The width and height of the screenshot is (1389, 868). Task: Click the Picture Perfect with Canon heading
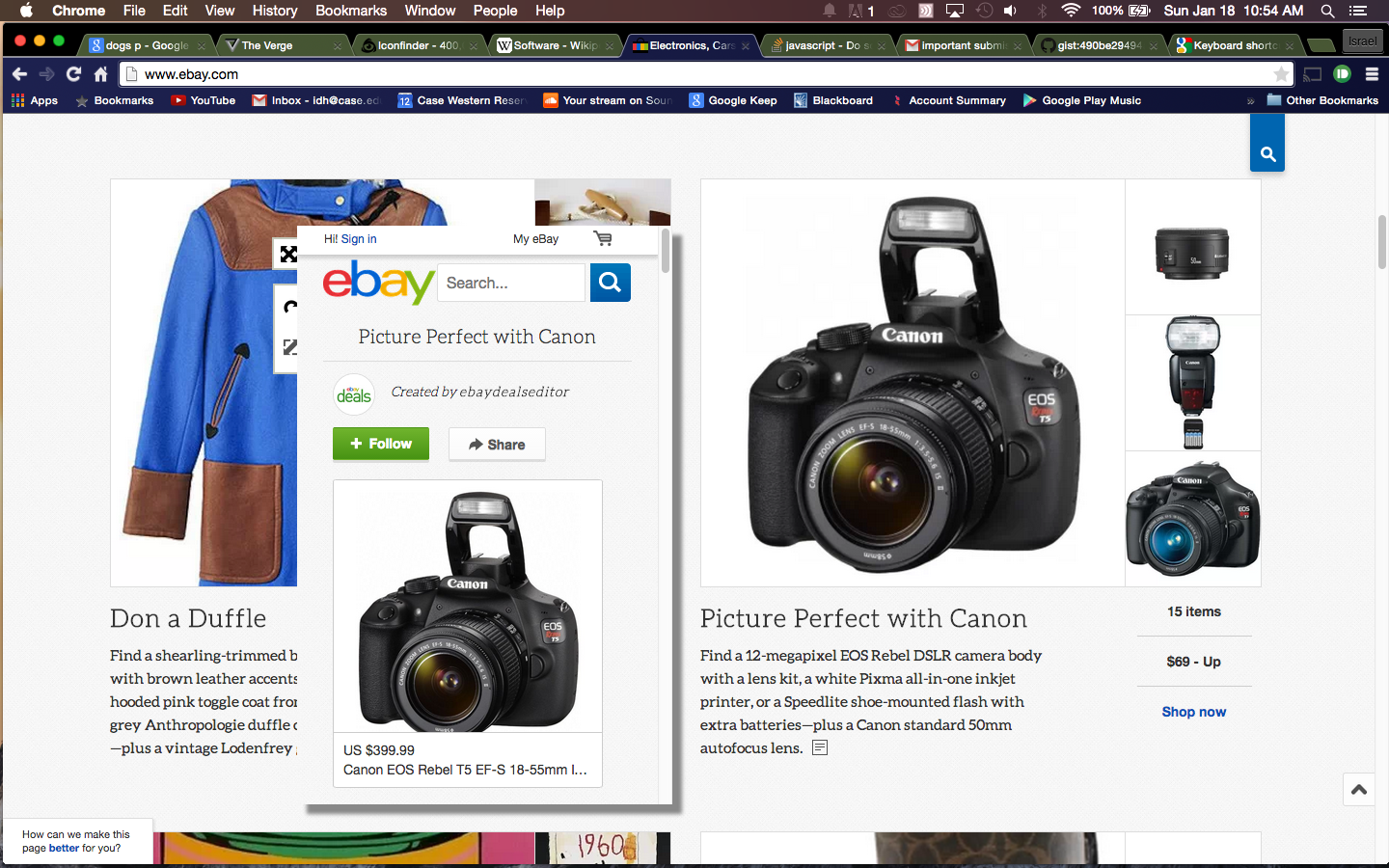863,618
